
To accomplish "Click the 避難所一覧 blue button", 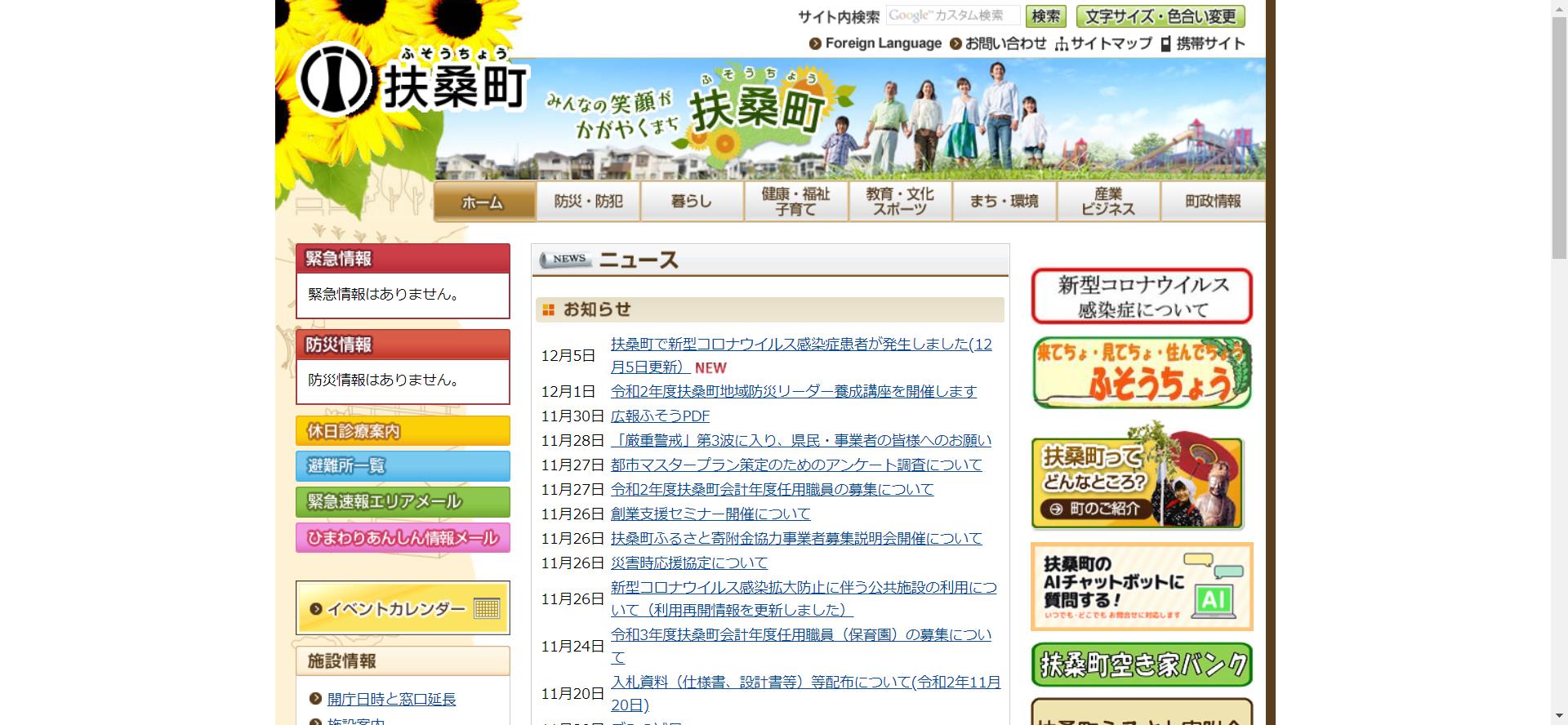I will [403, 465].
